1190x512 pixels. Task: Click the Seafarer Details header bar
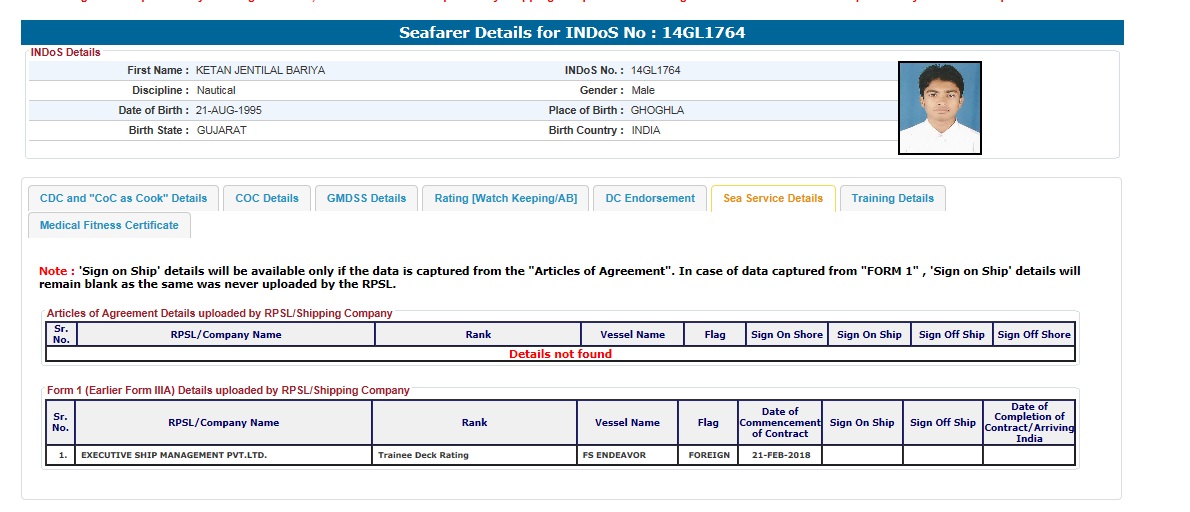point(572,33)
